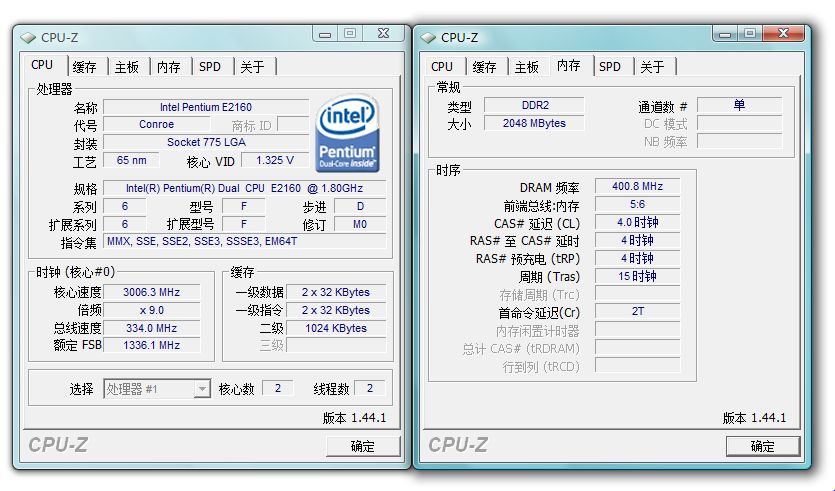Click the revision value M0
835x491 pixels.
tap(360, 224)
